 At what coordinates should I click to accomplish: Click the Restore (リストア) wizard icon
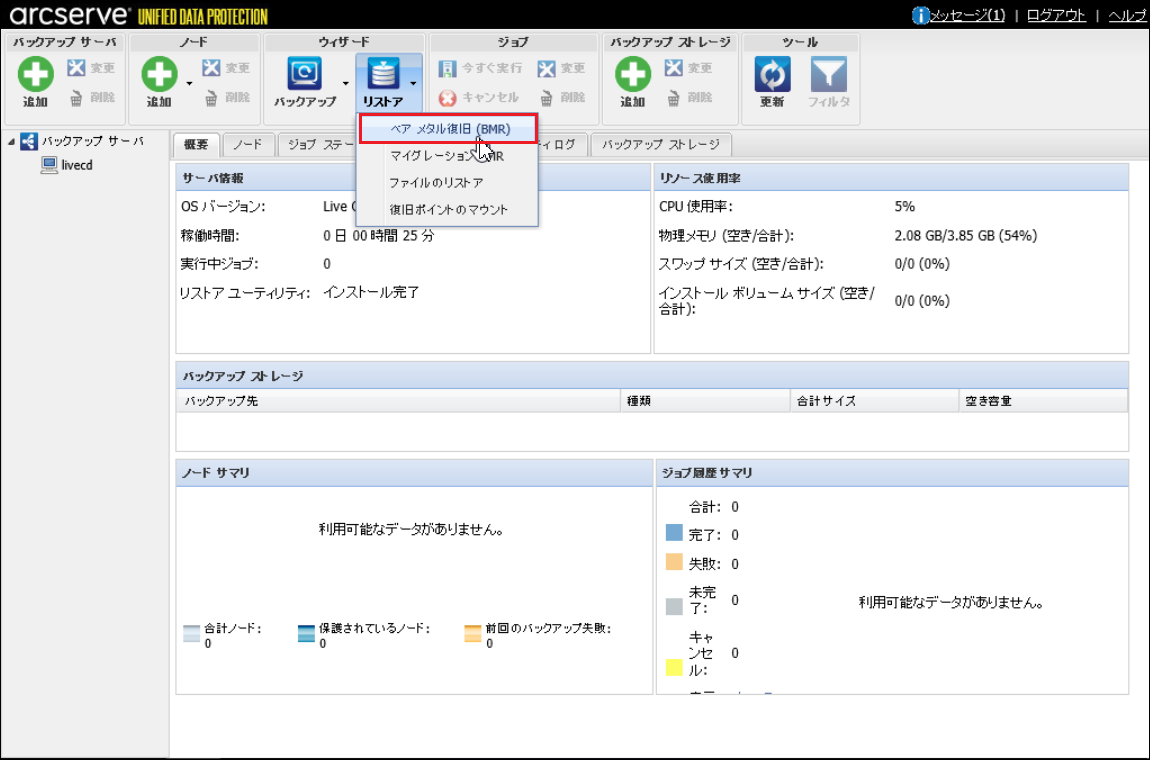(x=383, y=74)
